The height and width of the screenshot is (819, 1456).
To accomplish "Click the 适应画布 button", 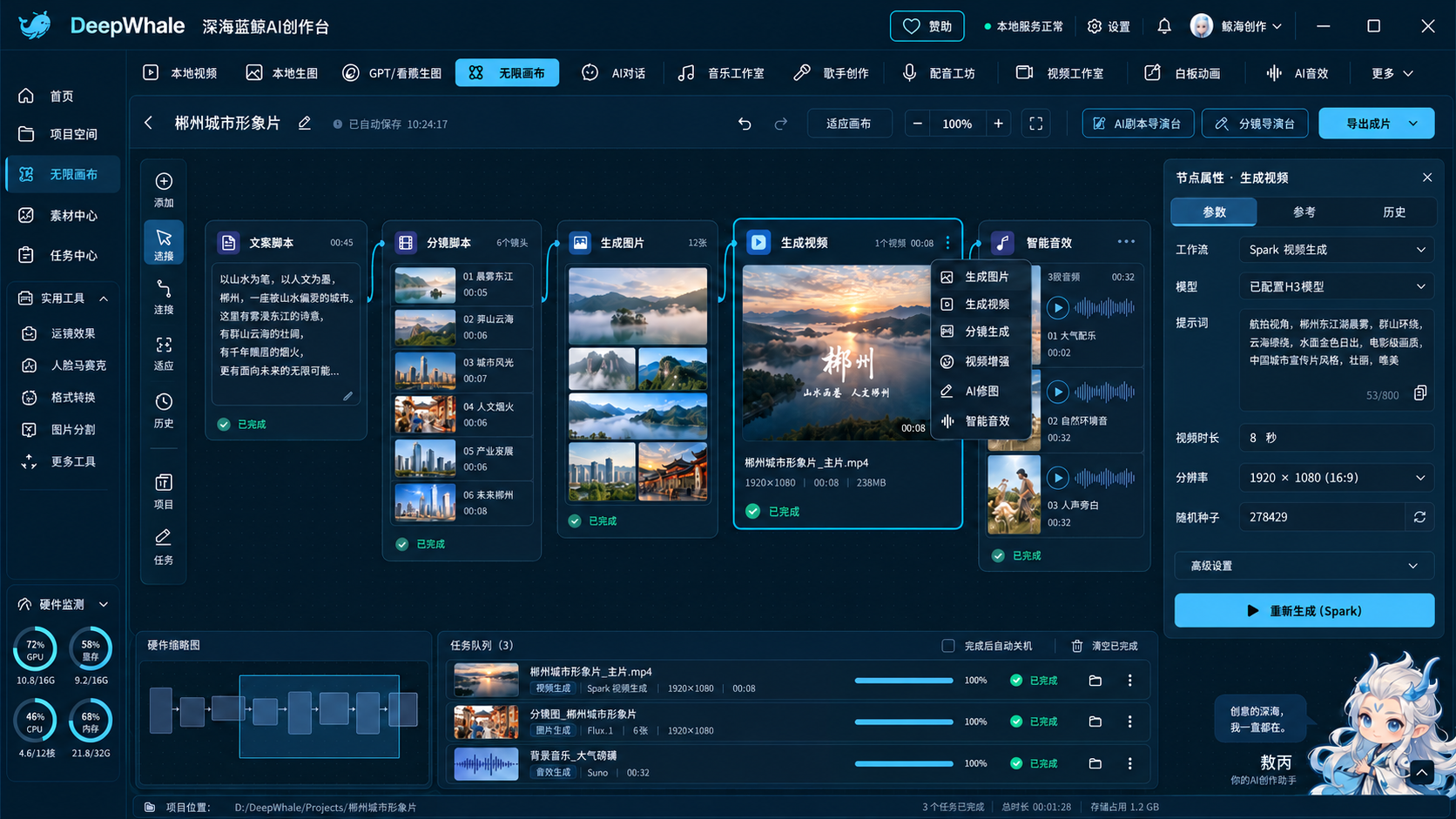I will [848, 124].
